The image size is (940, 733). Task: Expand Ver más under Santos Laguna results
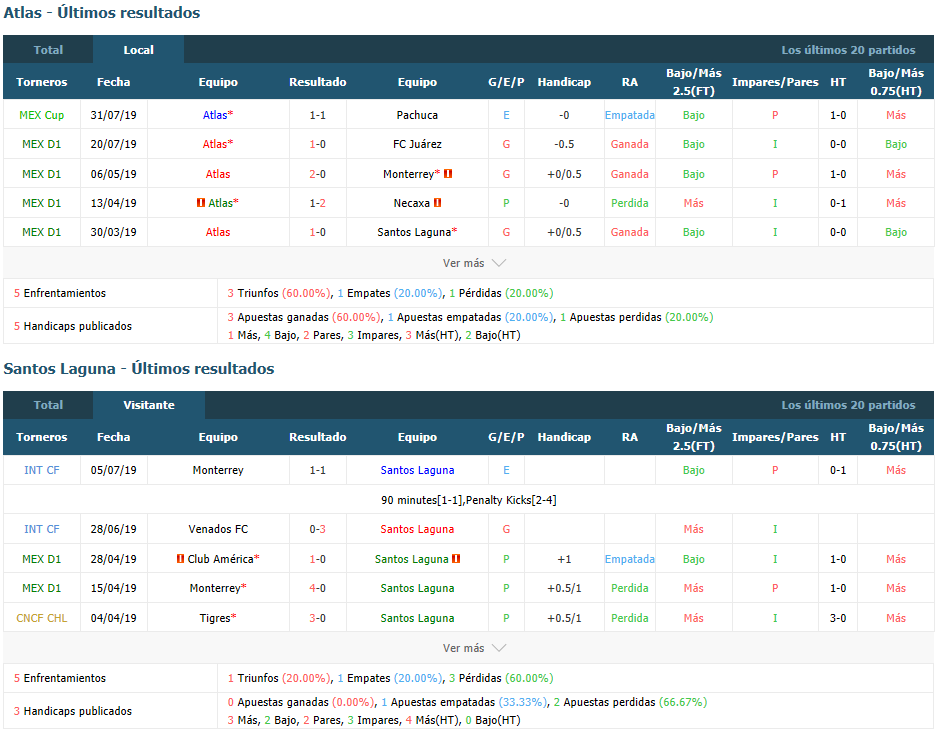474,648
